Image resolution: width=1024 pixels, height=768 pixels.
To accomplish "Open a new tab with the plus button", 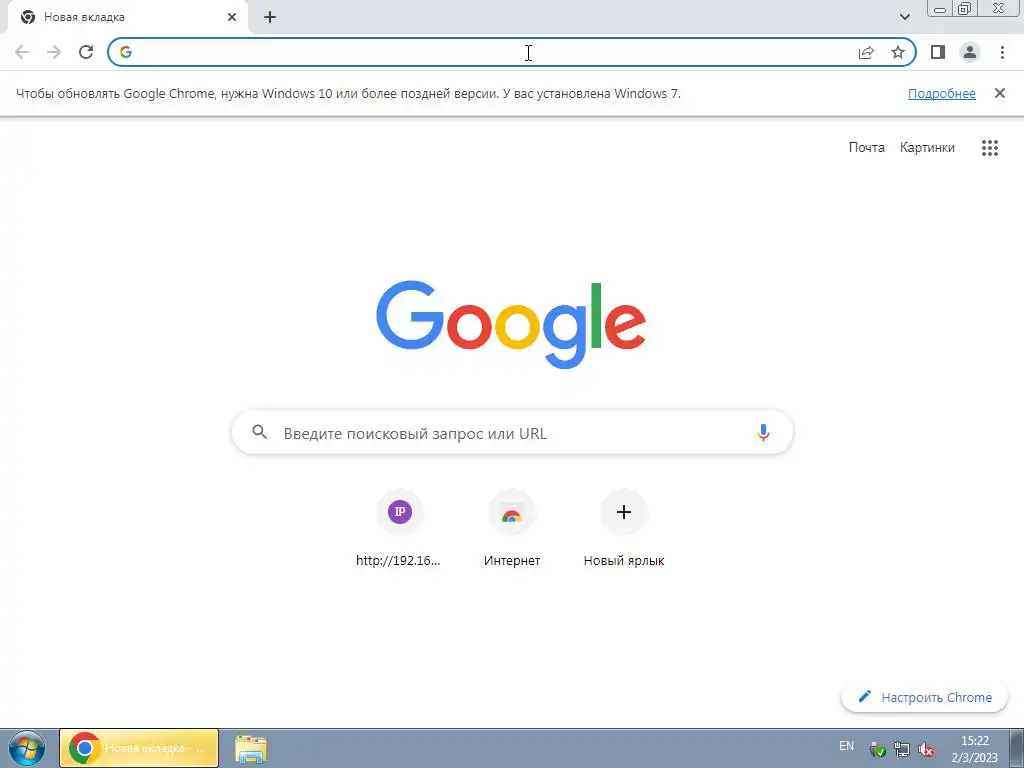I will [270, 17].
